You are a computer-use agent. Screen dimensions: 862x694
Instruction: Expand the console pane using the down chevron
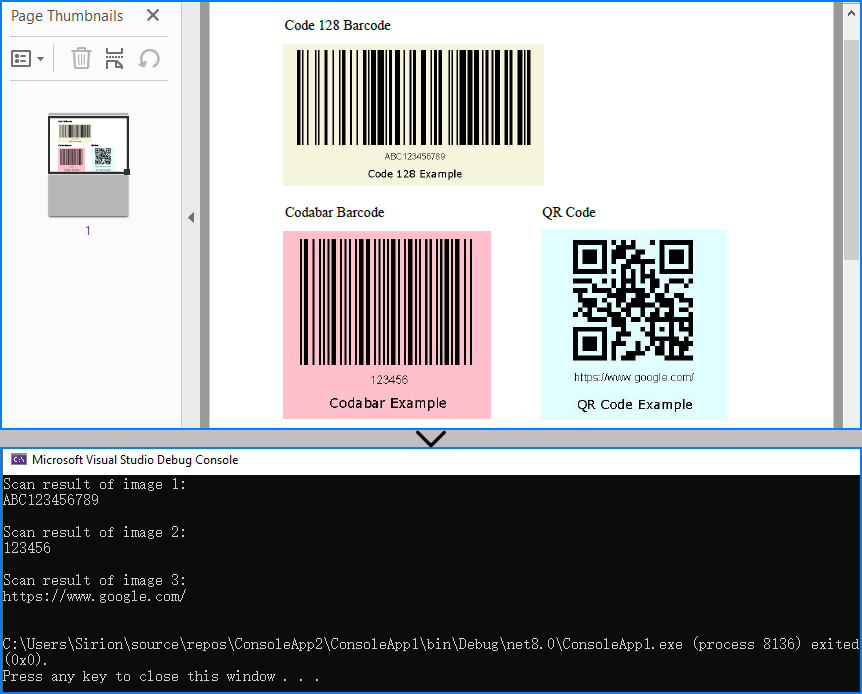click(430, 439)
